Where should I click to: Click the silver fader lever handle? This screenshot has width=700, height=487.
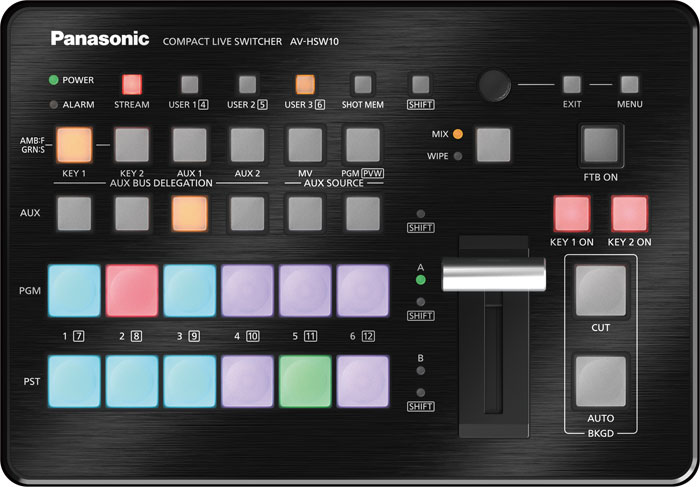(494, 274)
